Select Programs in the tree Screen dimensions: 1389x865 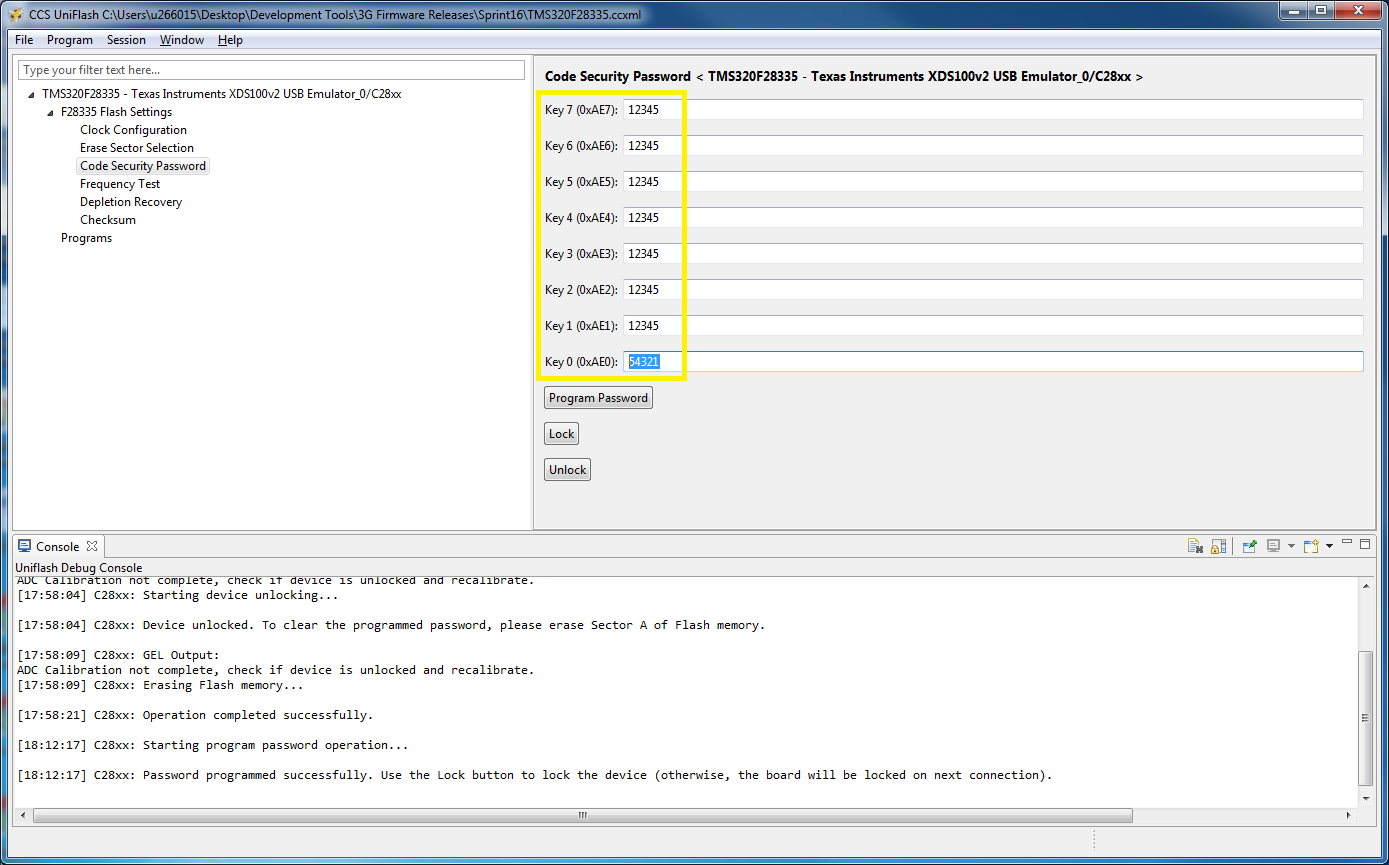click(x=86, y=238)
